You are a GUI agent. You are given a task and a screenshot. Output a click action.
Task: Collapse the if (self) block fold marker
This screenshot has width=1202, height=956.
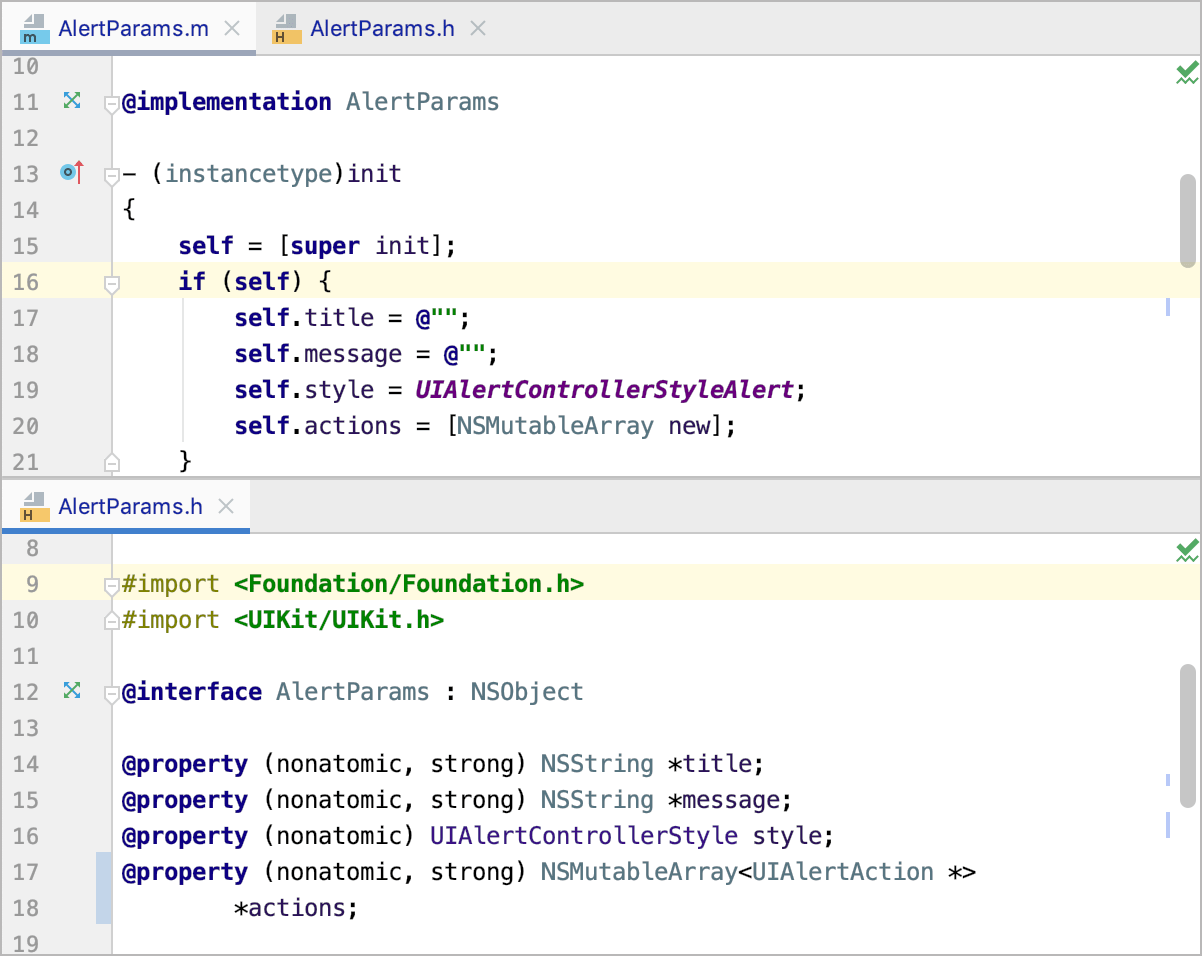coord(112,283)
